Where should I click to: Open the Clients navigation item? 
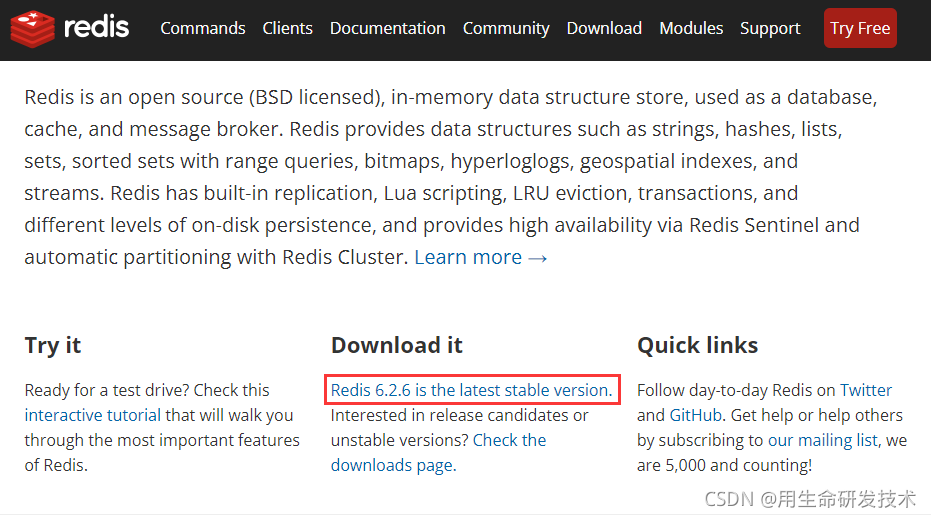[287, 28]
